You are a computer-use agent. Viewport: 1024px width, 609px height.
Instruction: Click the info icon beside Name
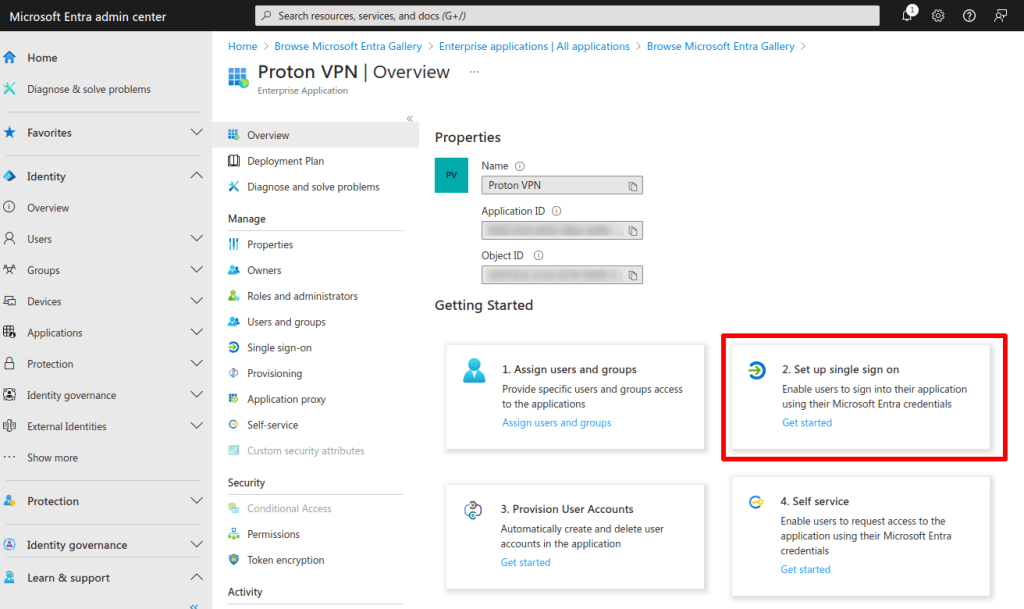pos(520,166)
